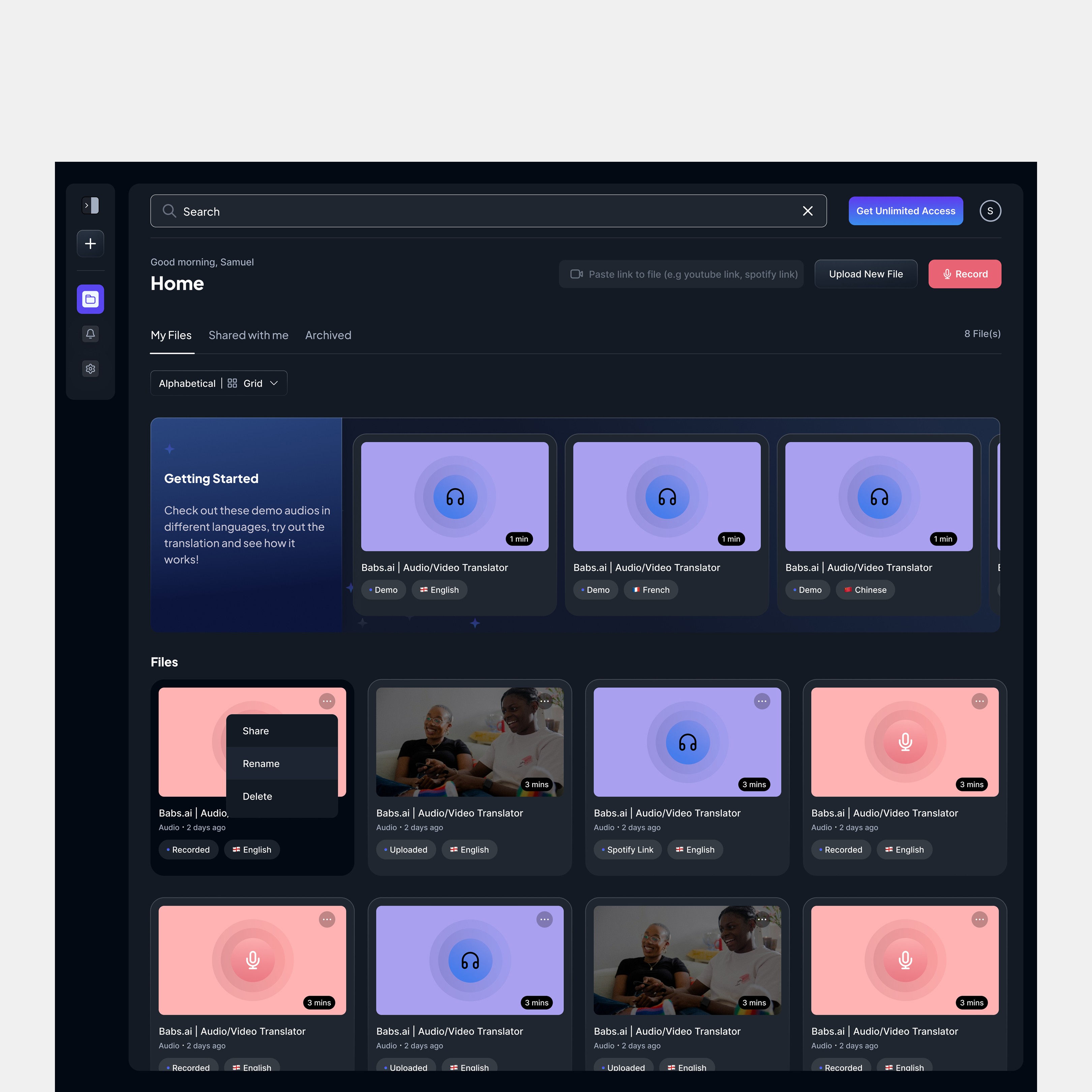Image resolution: width=1092 pixels, height=1092 pixels.
Task: Switch to Shared with me tab
Action: [248, 335]
